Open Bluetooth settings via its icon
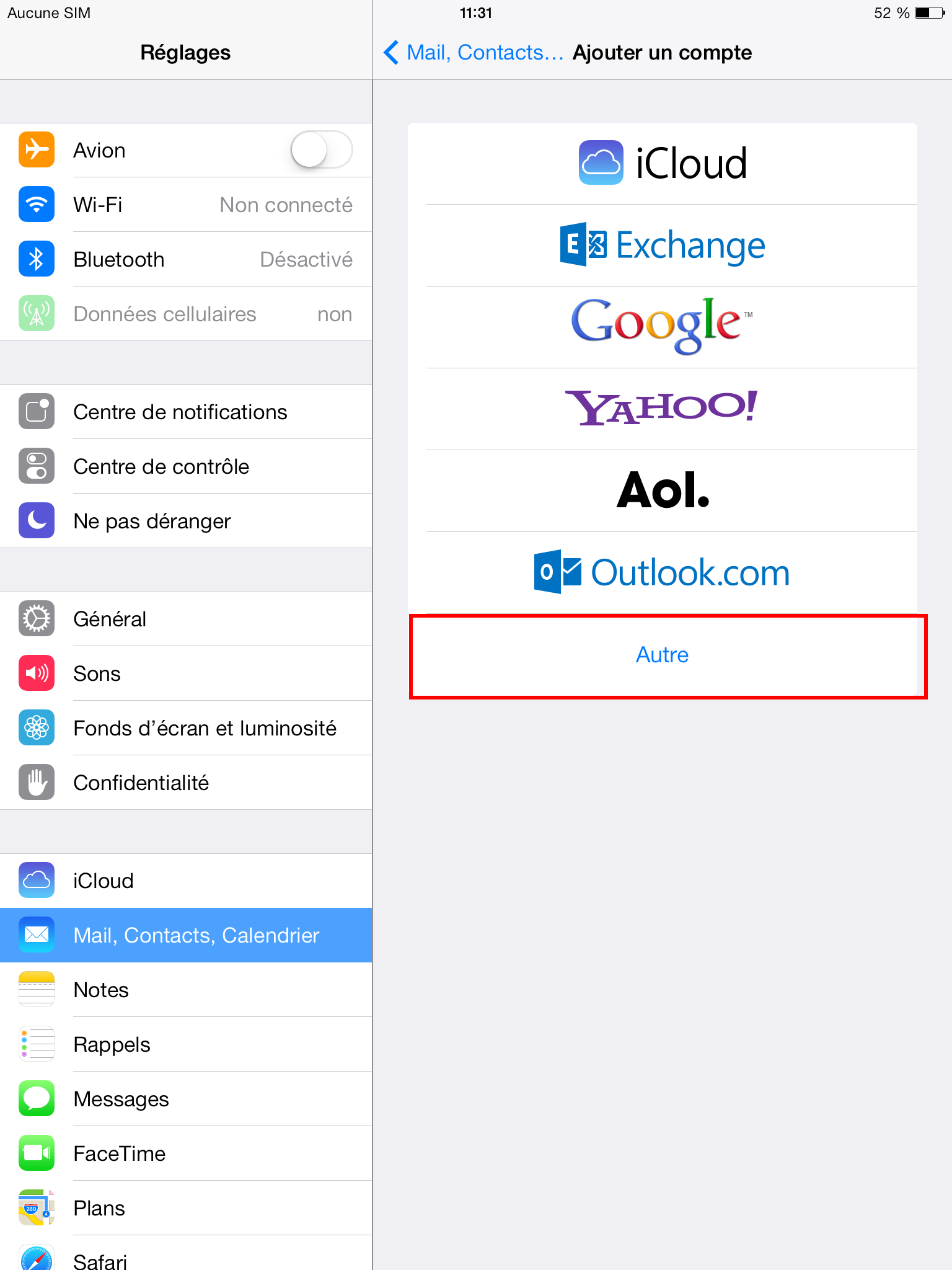952x1270 pixels. pos(37,259)
